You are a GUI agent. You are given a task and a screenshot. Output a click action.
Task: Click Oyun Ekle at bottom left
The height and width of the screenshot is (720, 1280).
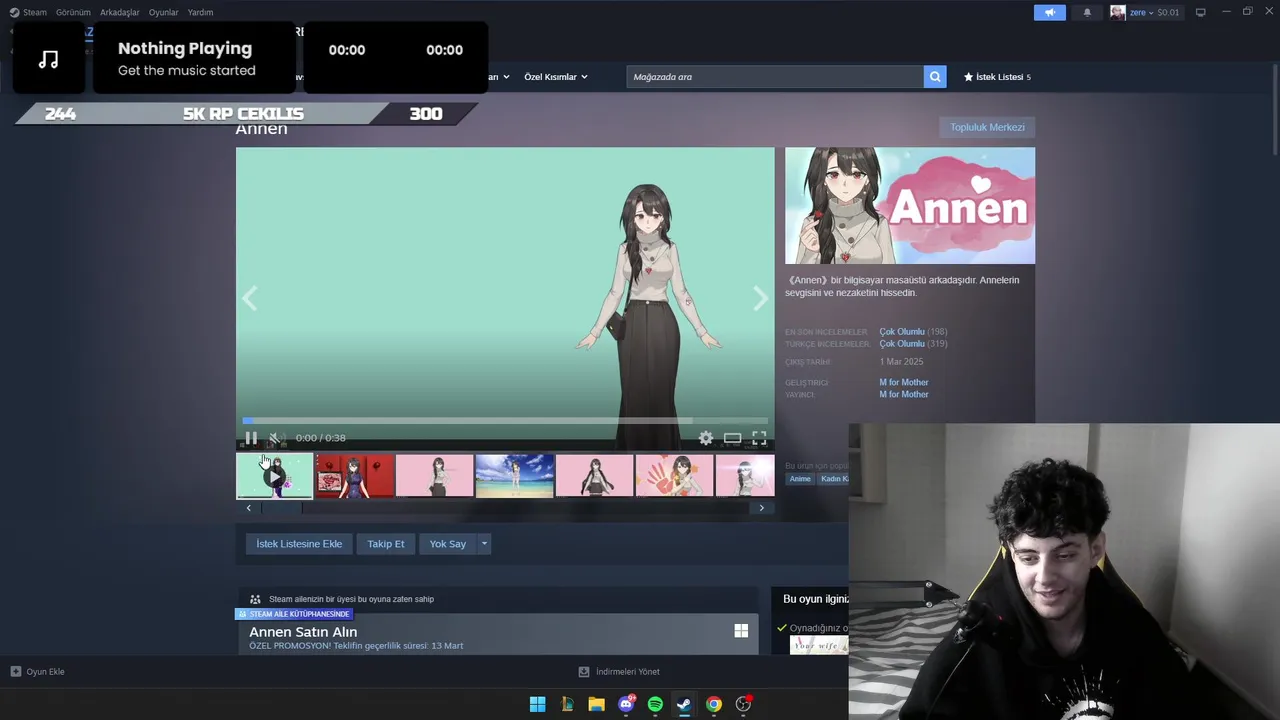click(x=38, y=672)
